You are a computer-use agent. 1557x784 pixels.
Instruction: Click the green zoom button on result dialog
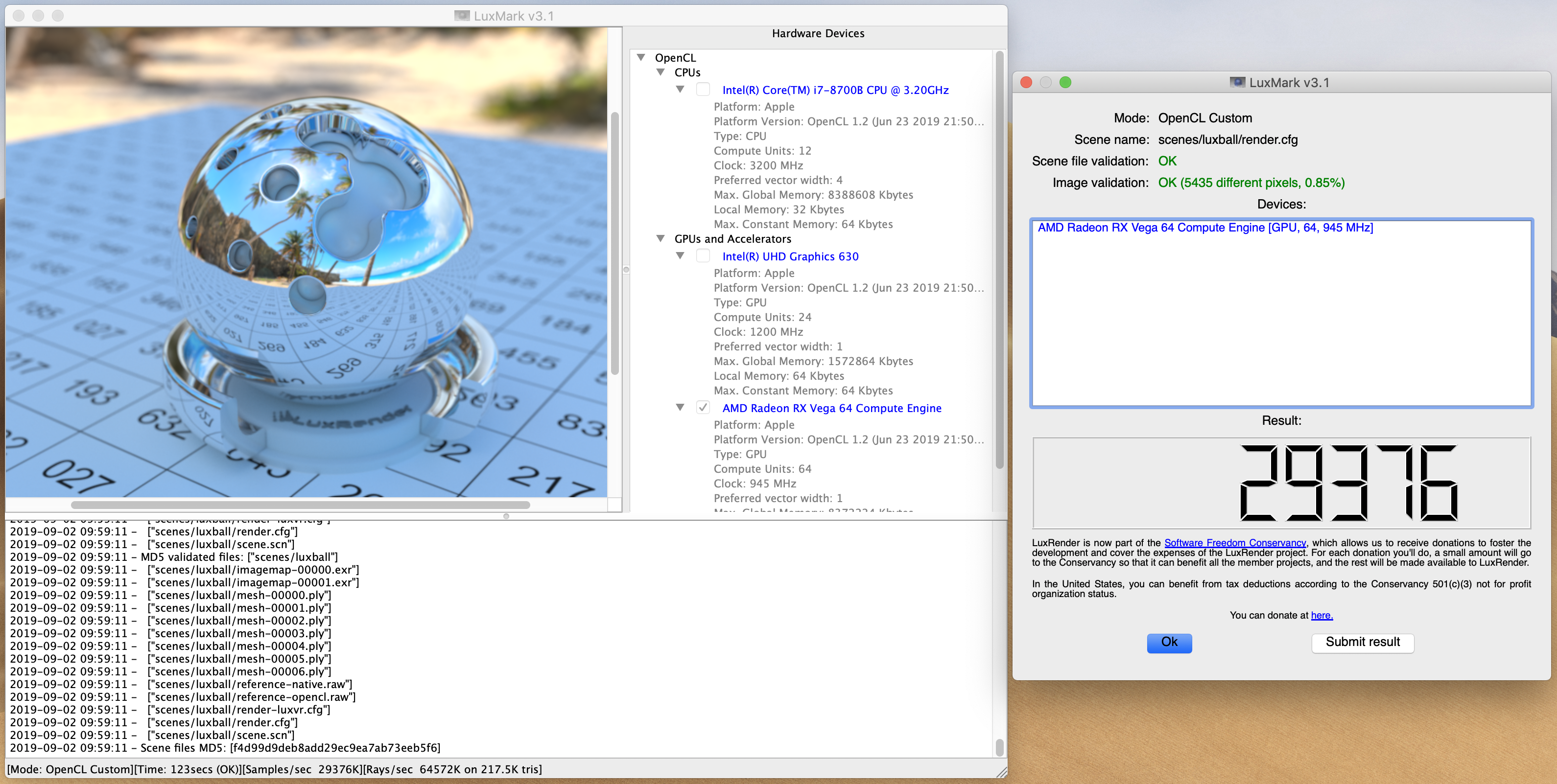tap(1065, 82)
